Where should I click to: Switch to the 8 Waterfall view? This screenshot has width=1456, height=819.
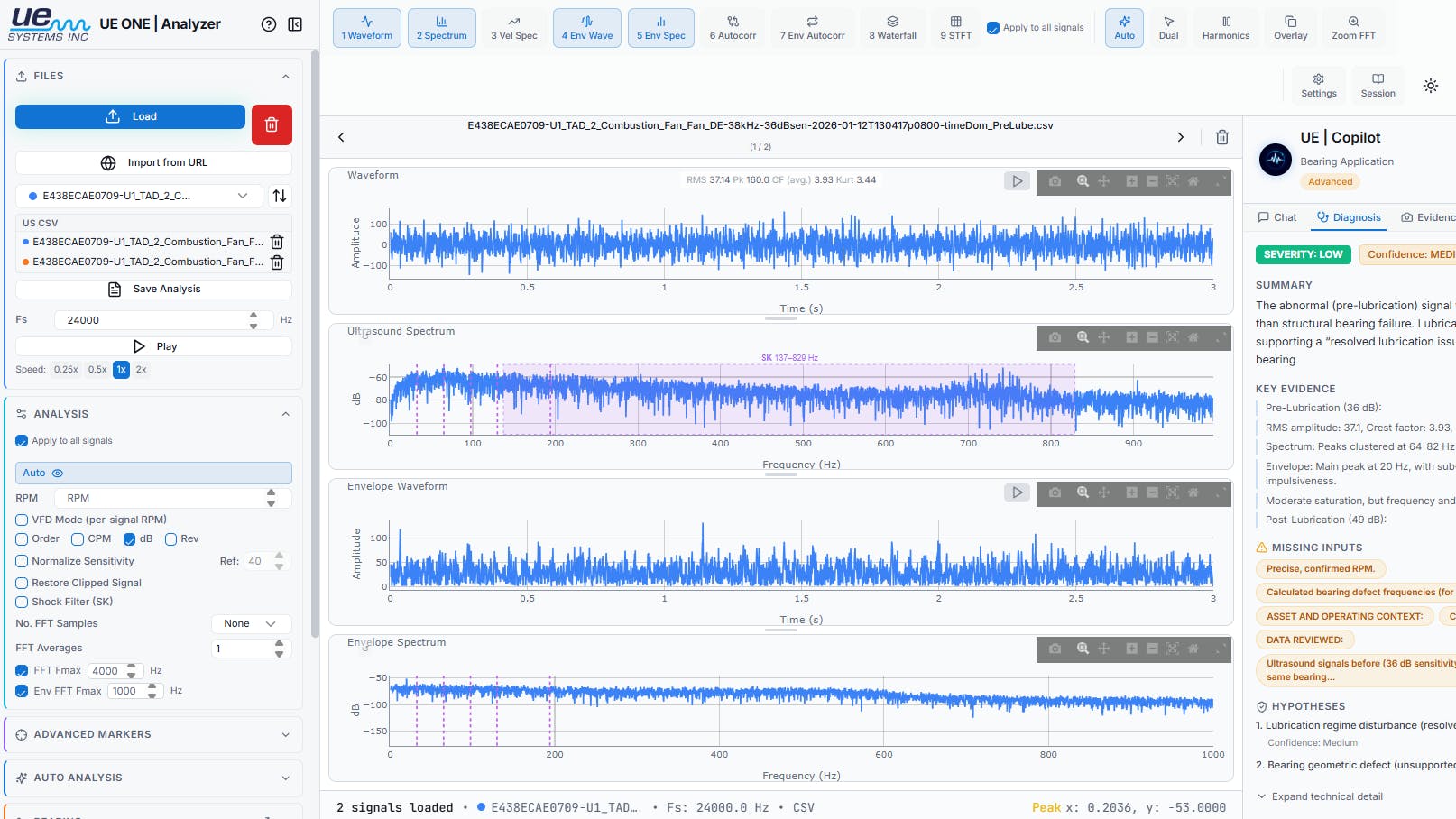click(892, 28)
